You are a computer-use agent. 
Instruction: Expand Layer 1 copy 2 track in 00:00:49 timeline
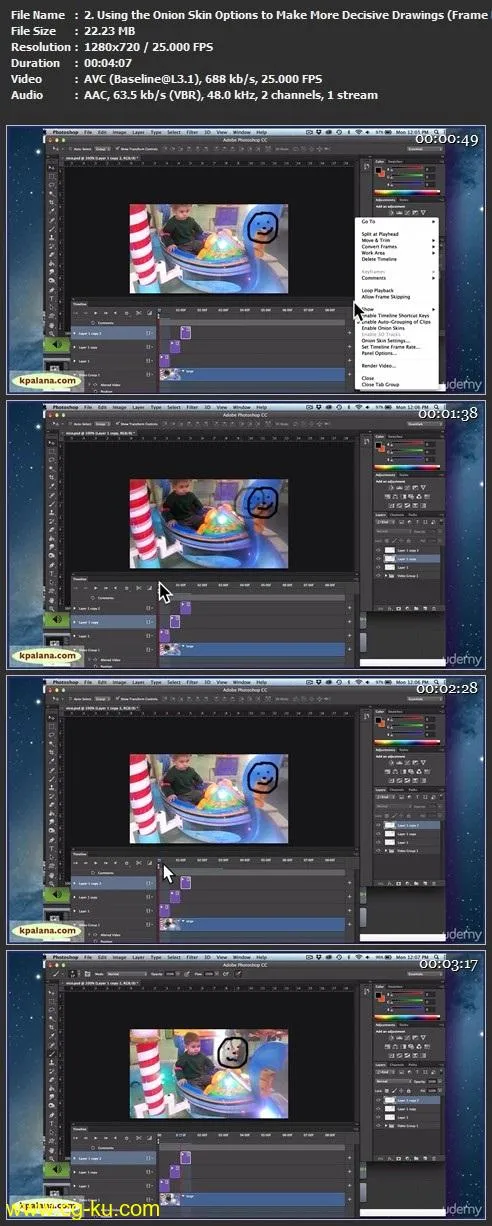[74, 333]
